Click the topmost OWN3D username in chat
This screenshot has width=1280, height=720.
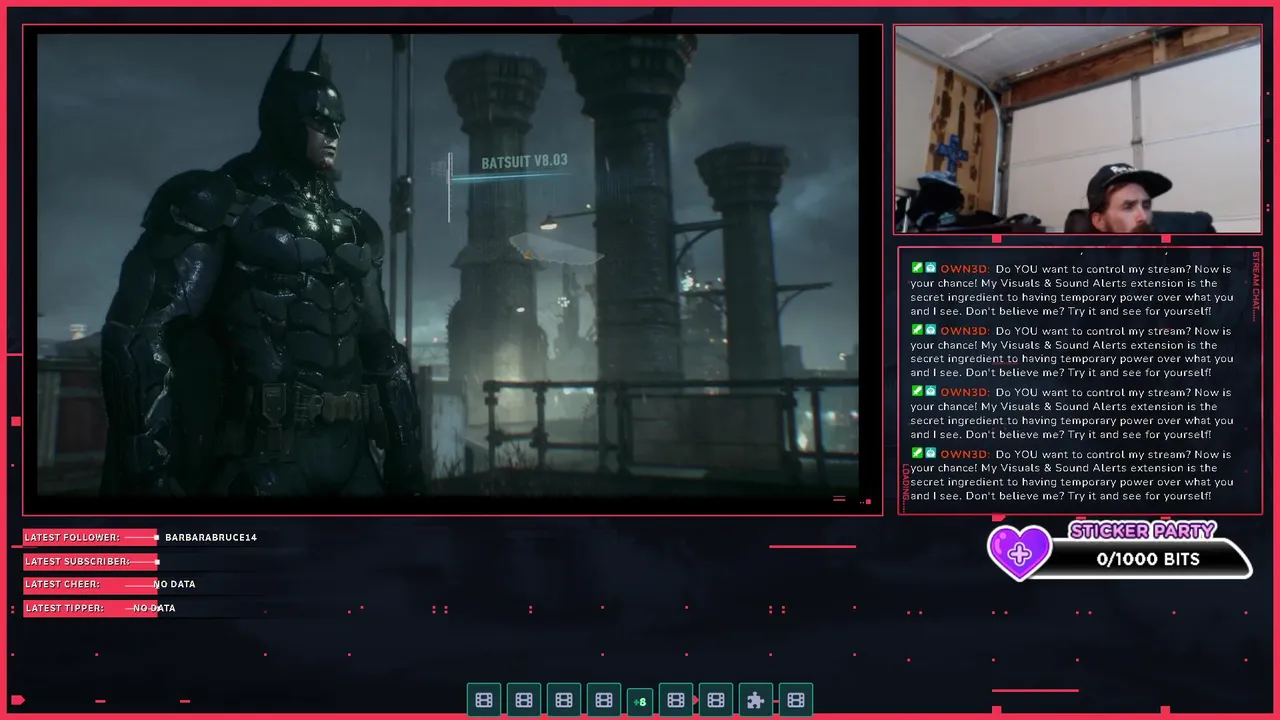(964, 269)
